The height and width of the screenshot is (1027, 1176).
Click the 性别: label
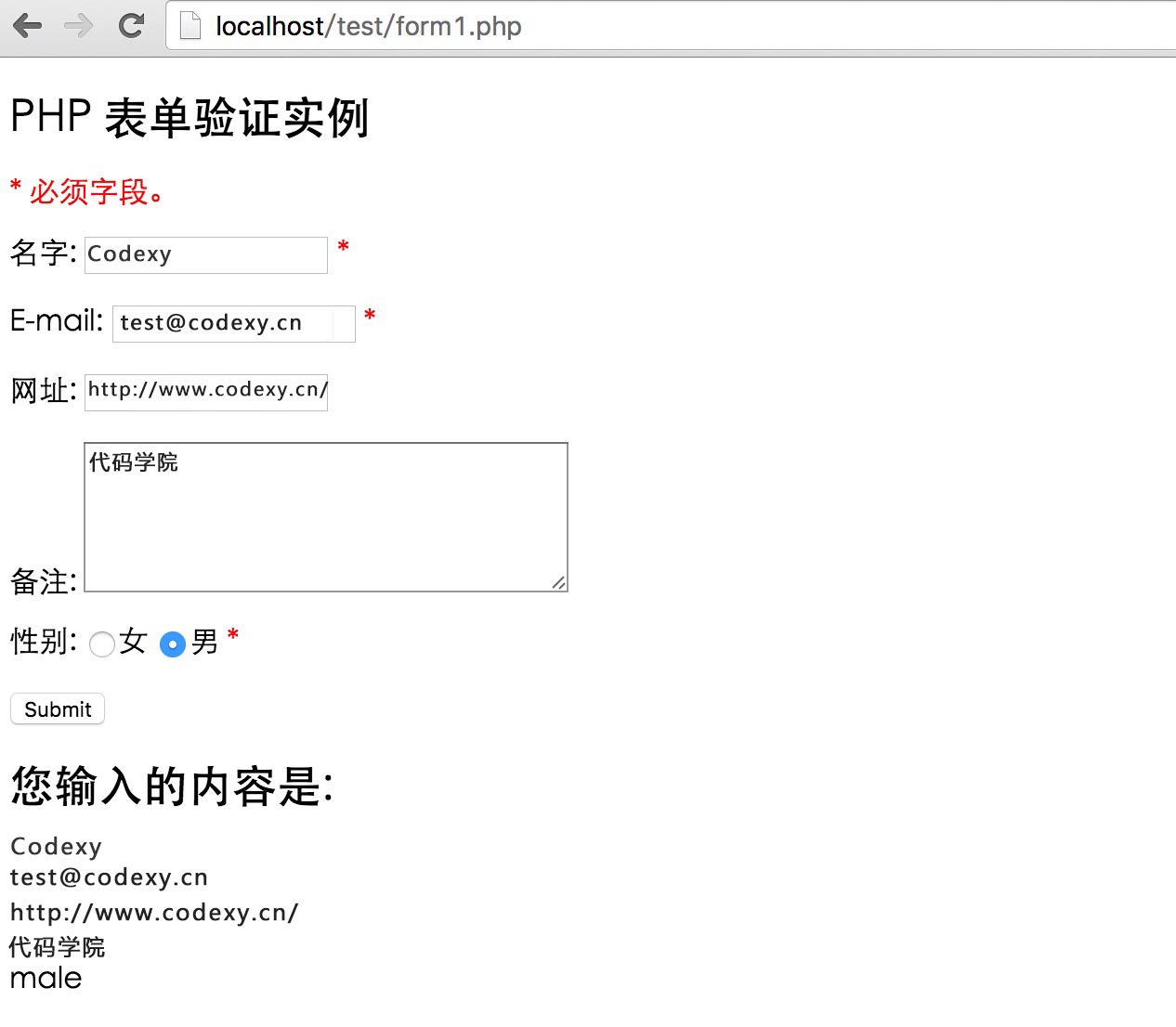point(44,641)
